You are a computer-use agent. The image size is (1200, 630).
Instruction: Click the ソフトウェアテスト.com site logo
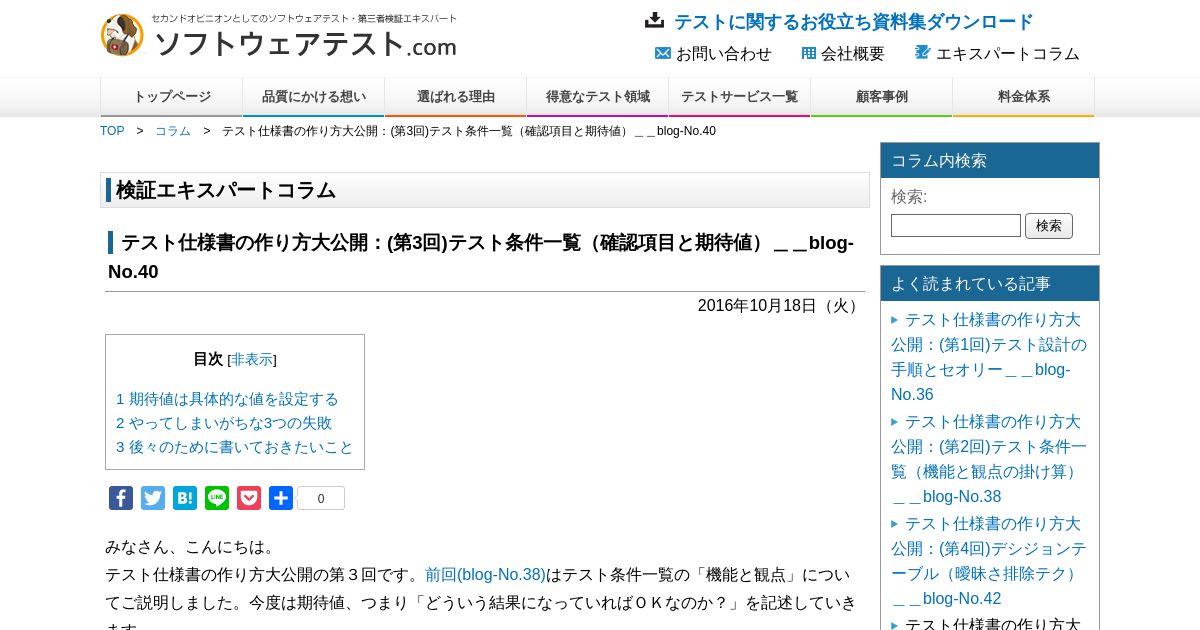click(x=279, y=36)
